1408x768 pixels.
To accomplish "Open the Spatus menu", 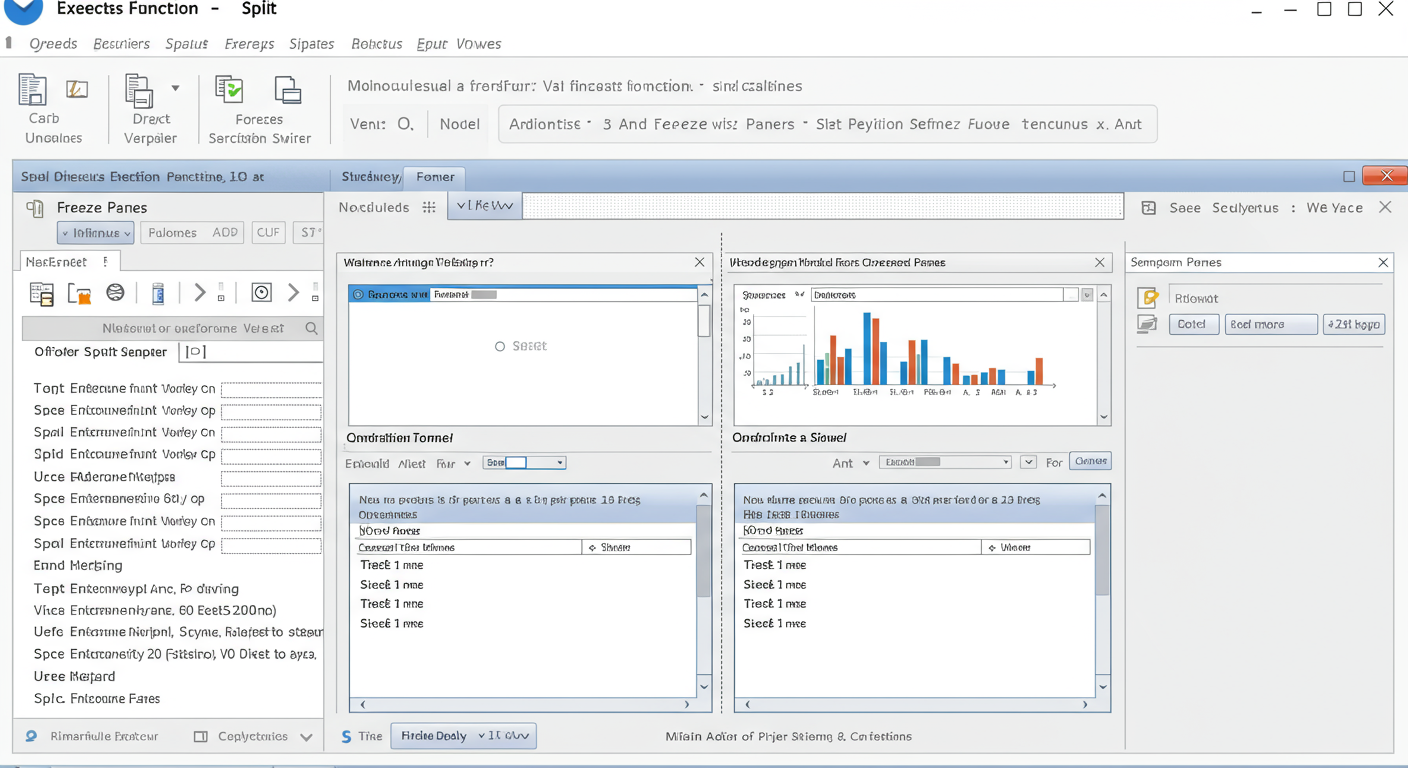I will (186, 44).
